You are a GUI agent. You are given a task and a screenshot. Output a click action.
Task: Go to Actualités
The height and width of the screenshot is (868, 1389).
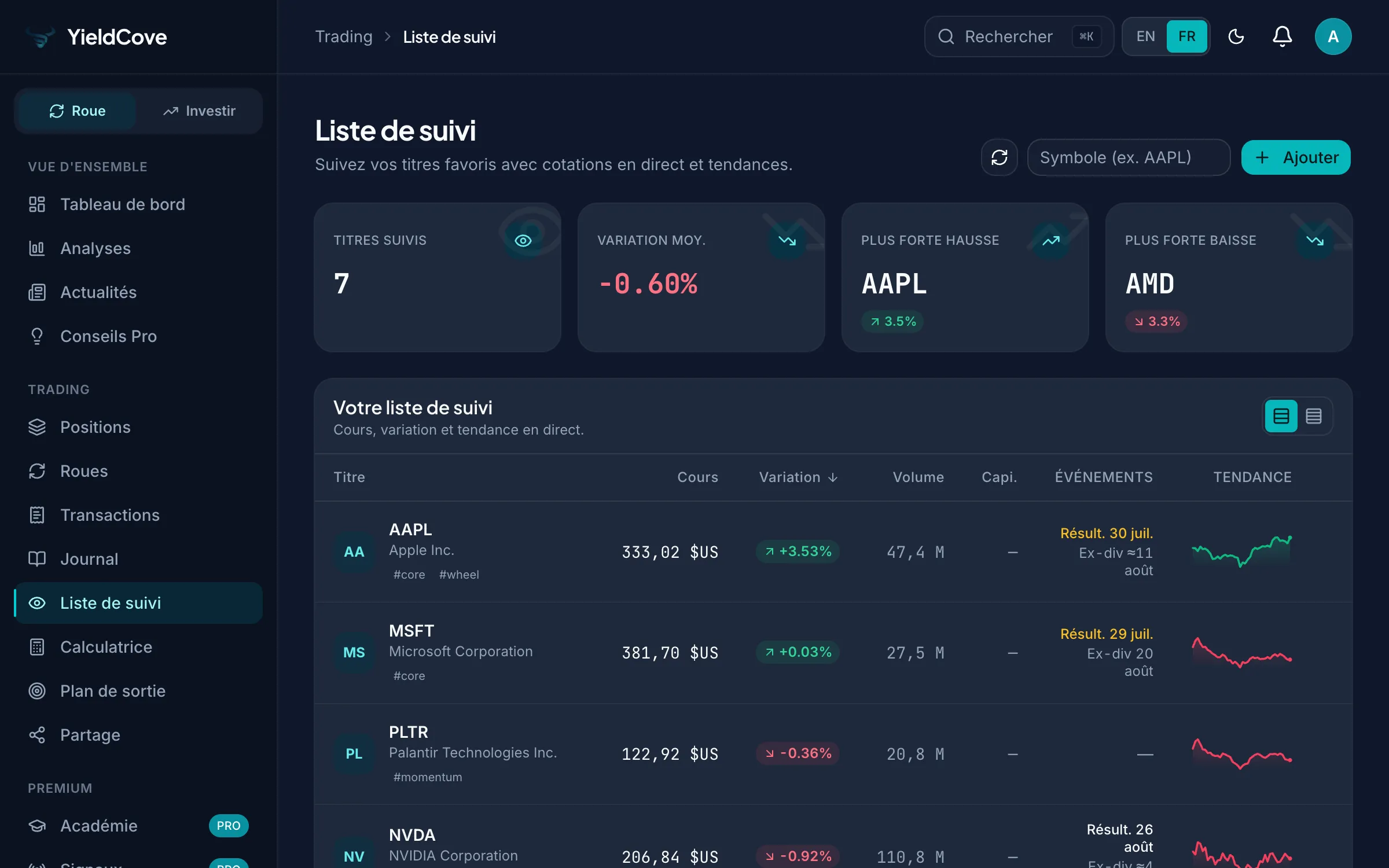click(x=138, y=292)
